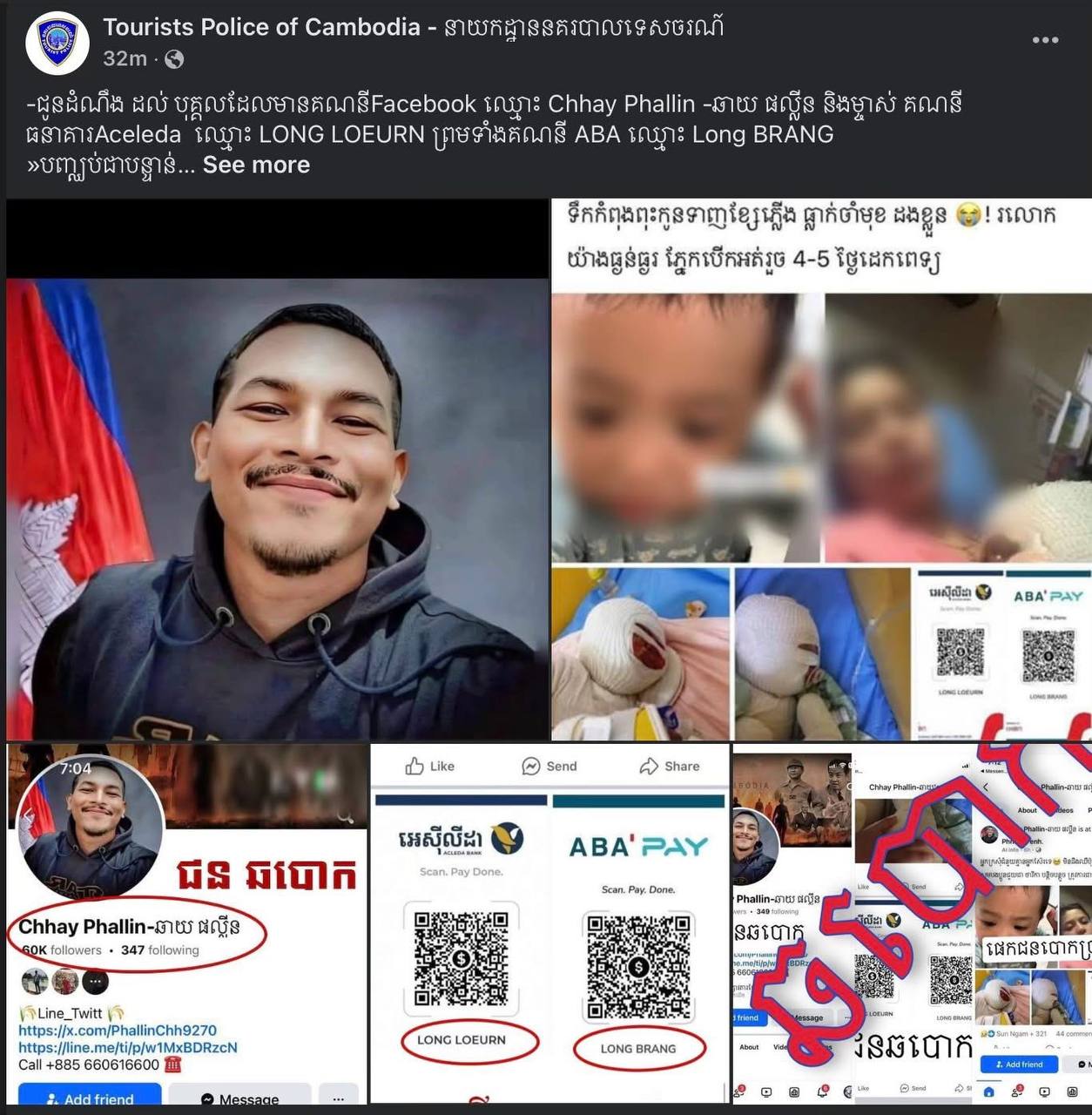Open Tourists Police of Cambodia profile picture

click(x=57, y=43)
